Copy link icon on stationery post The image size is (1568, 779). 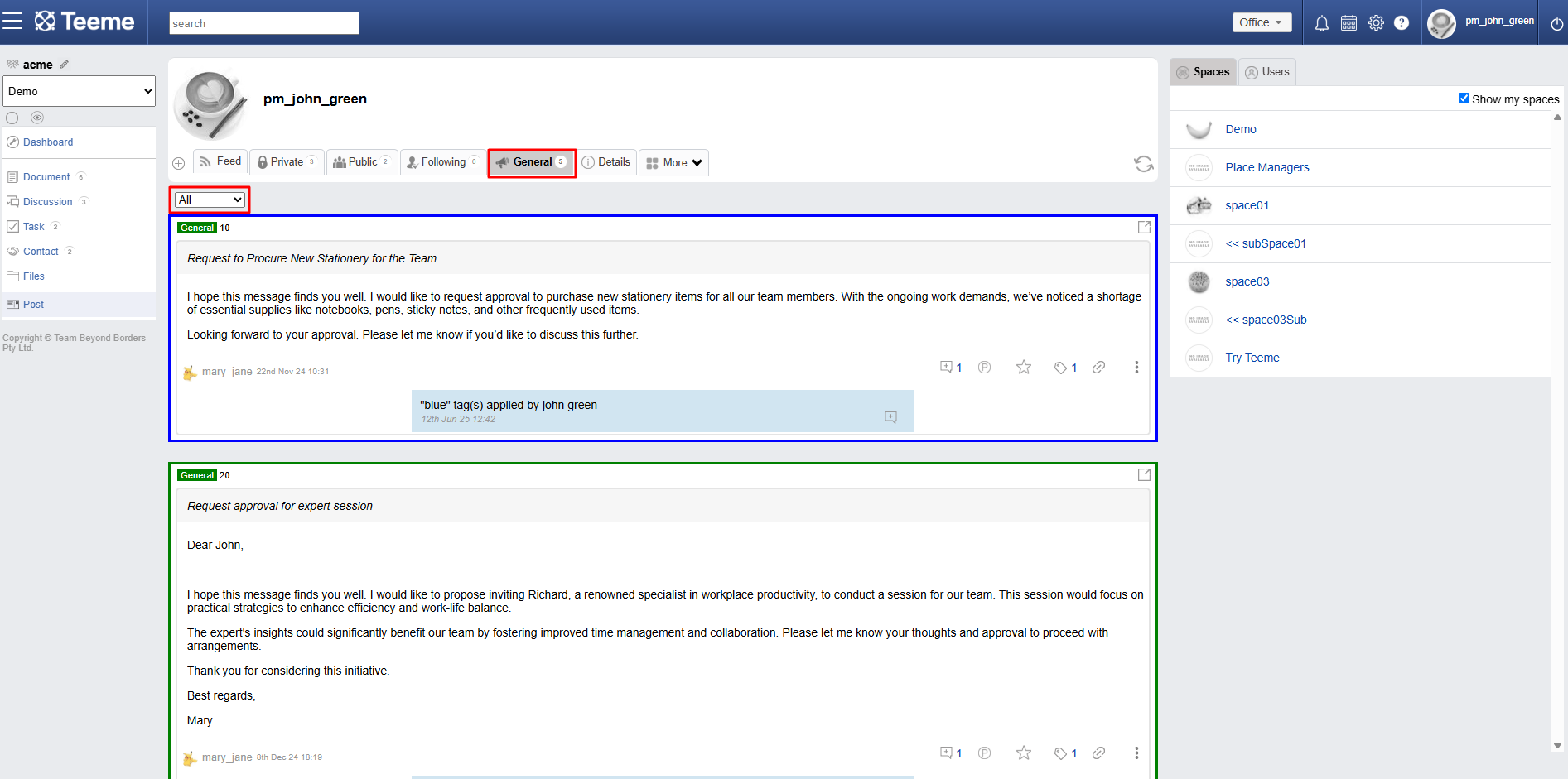[x=1098, y=367]
